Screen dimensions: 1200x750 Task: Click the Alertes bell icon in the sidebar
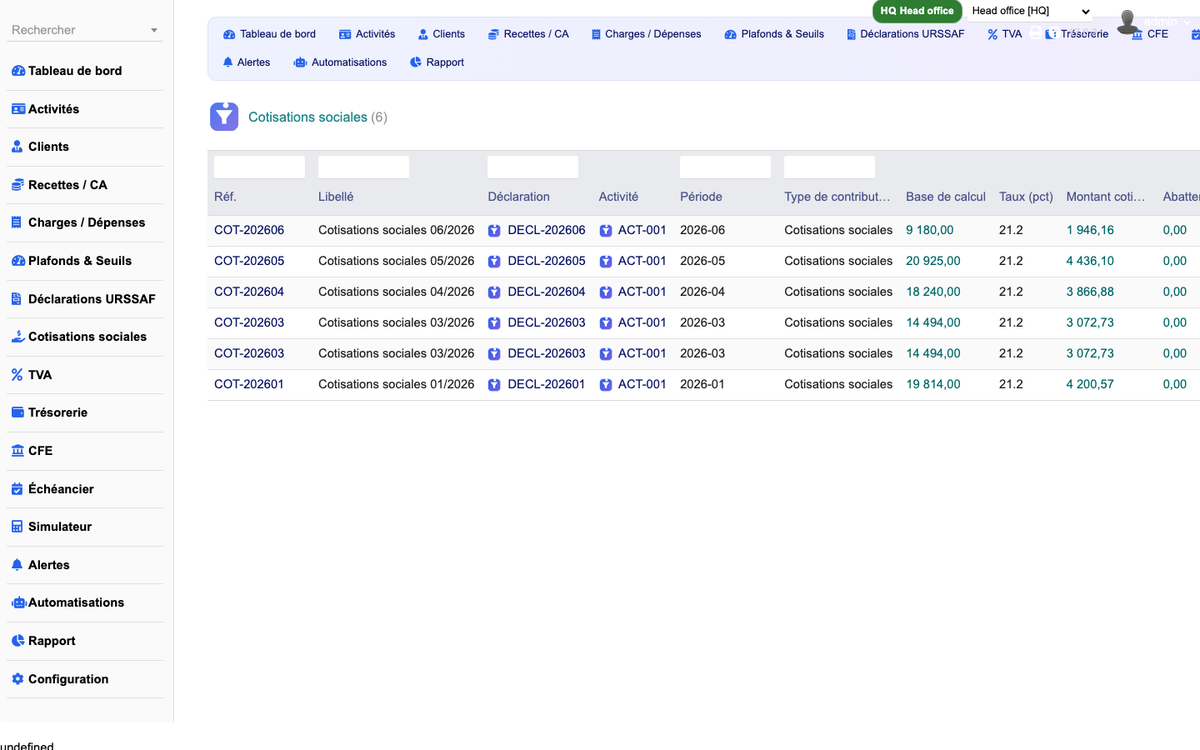(17, 565)
